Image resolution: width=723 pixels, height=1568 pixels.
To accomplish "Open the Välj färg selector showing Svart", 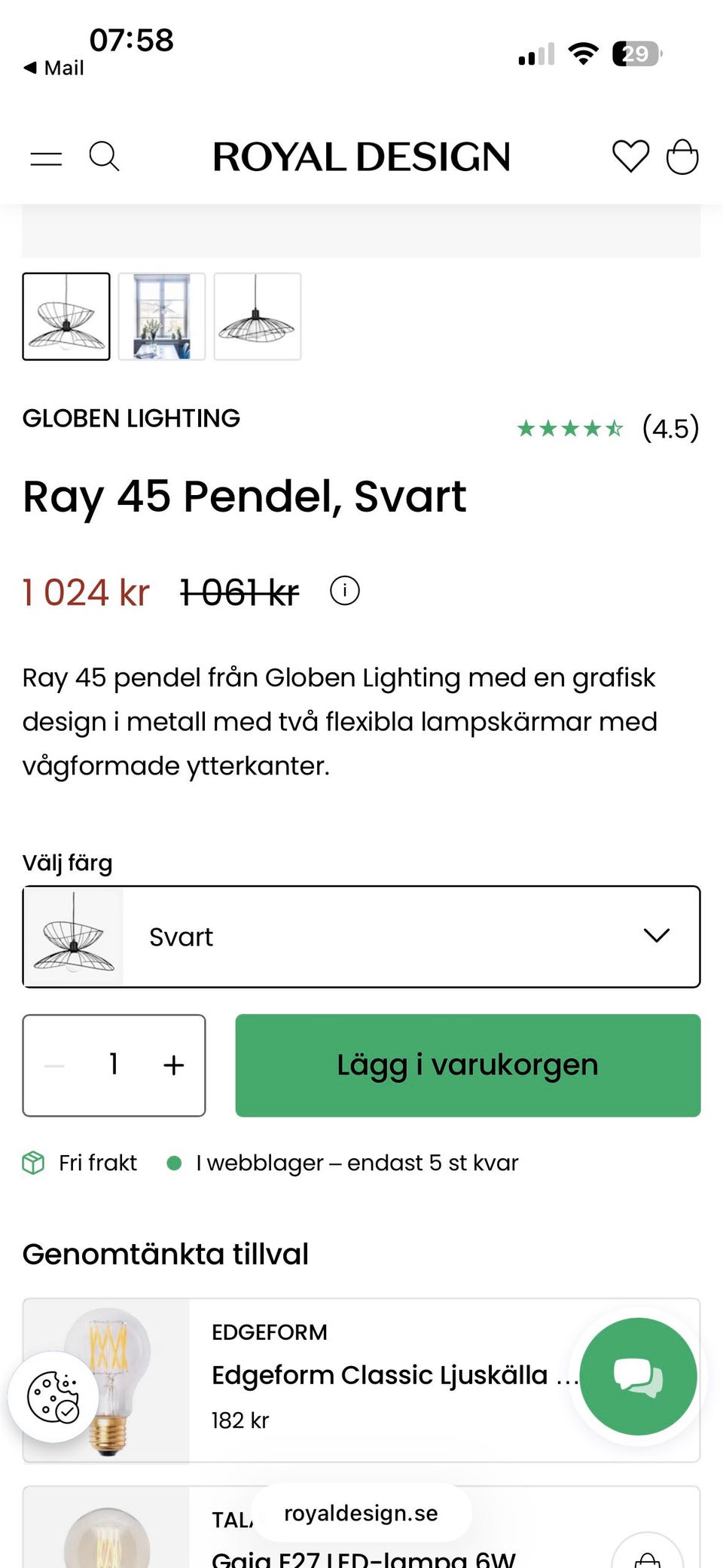I will 361,937.
